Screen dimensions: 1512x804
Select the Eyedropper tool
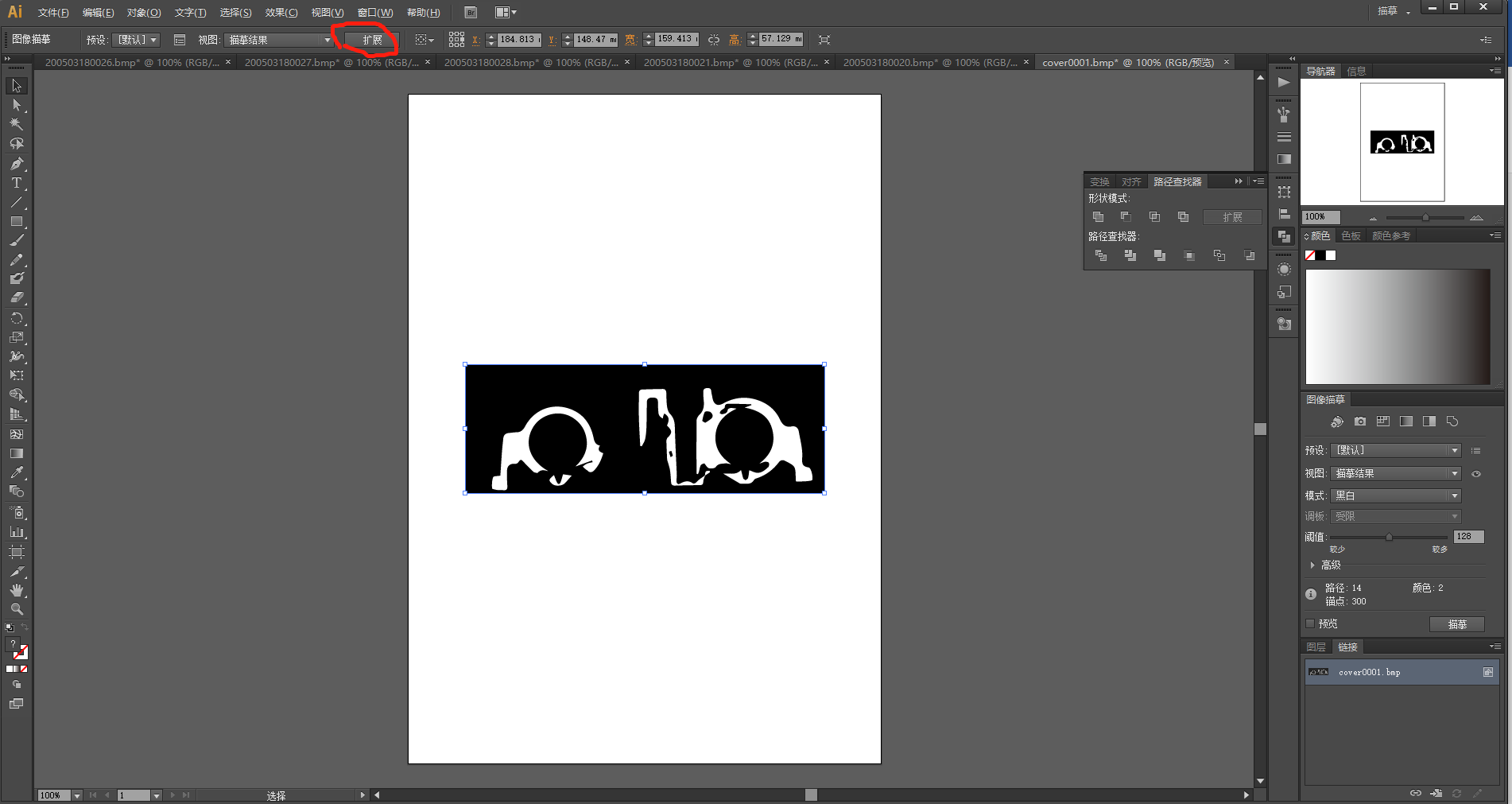(x=17, y=472)
